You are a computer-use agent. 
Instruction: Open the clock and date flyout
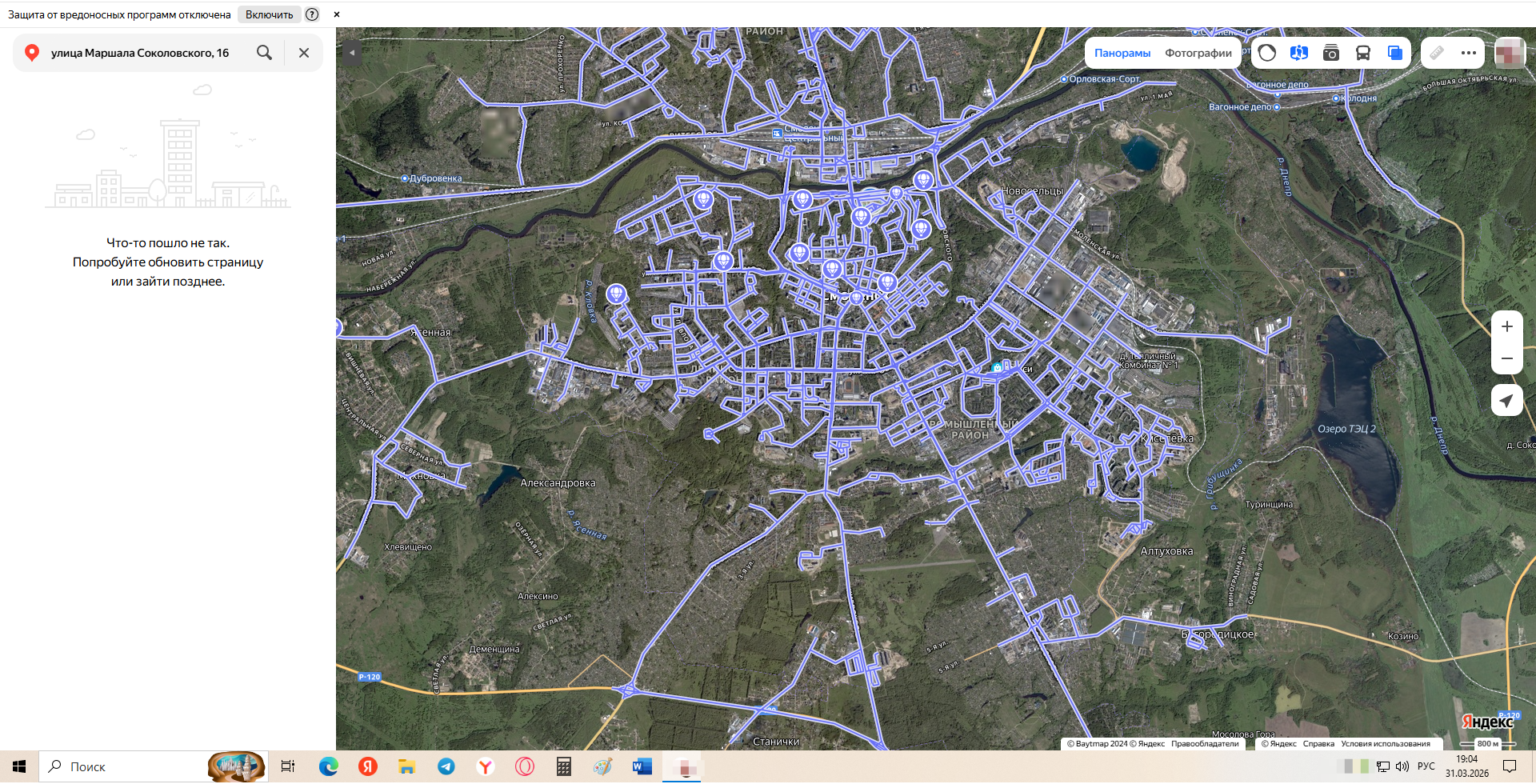[x=1467, y=766]
